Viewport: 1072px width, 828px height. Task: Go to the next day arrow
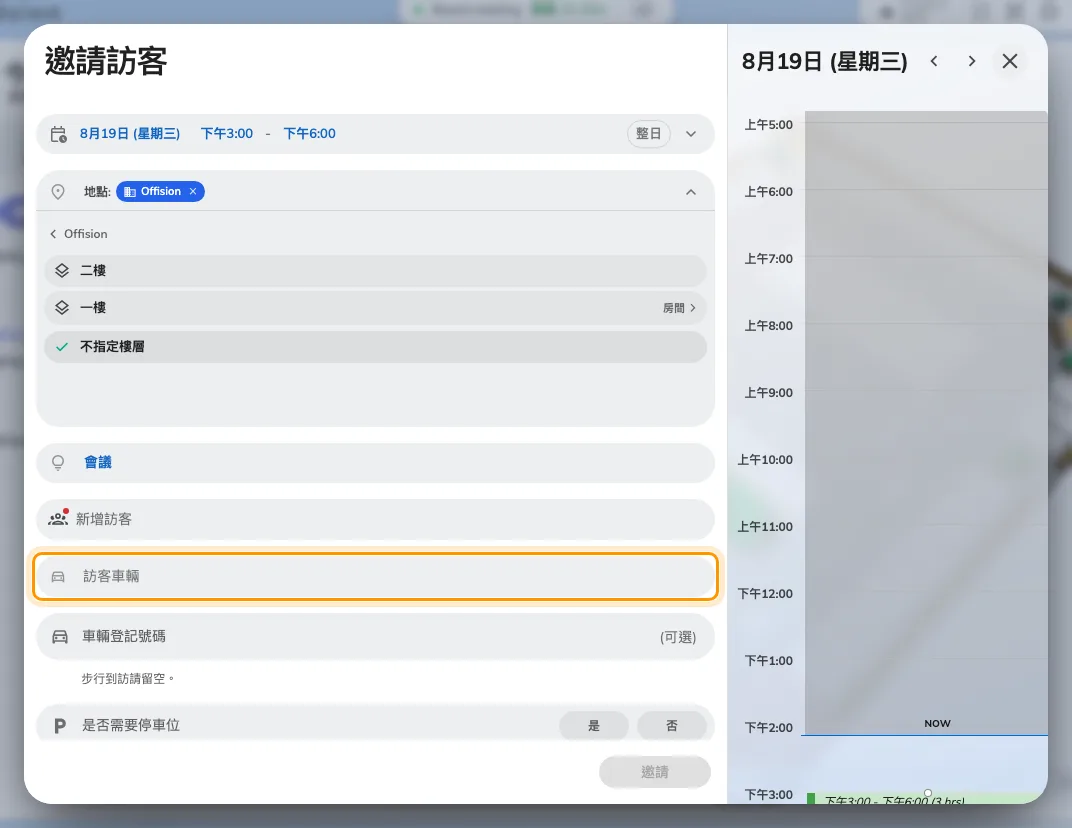click(x=972, y=62)
